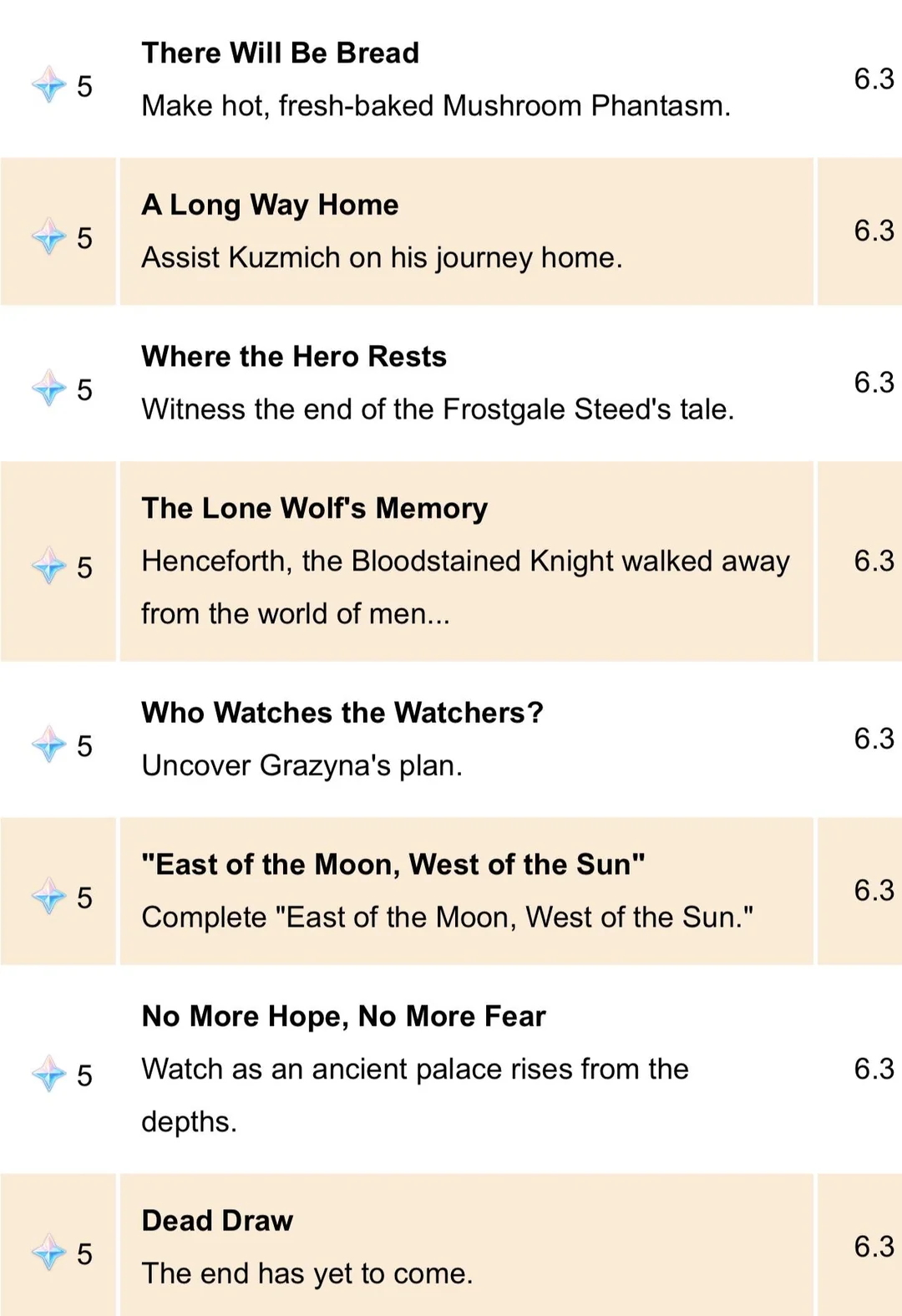
Task: Click primogem icon beside No More Hope, No More Fear
Action: pos(48,1074)
